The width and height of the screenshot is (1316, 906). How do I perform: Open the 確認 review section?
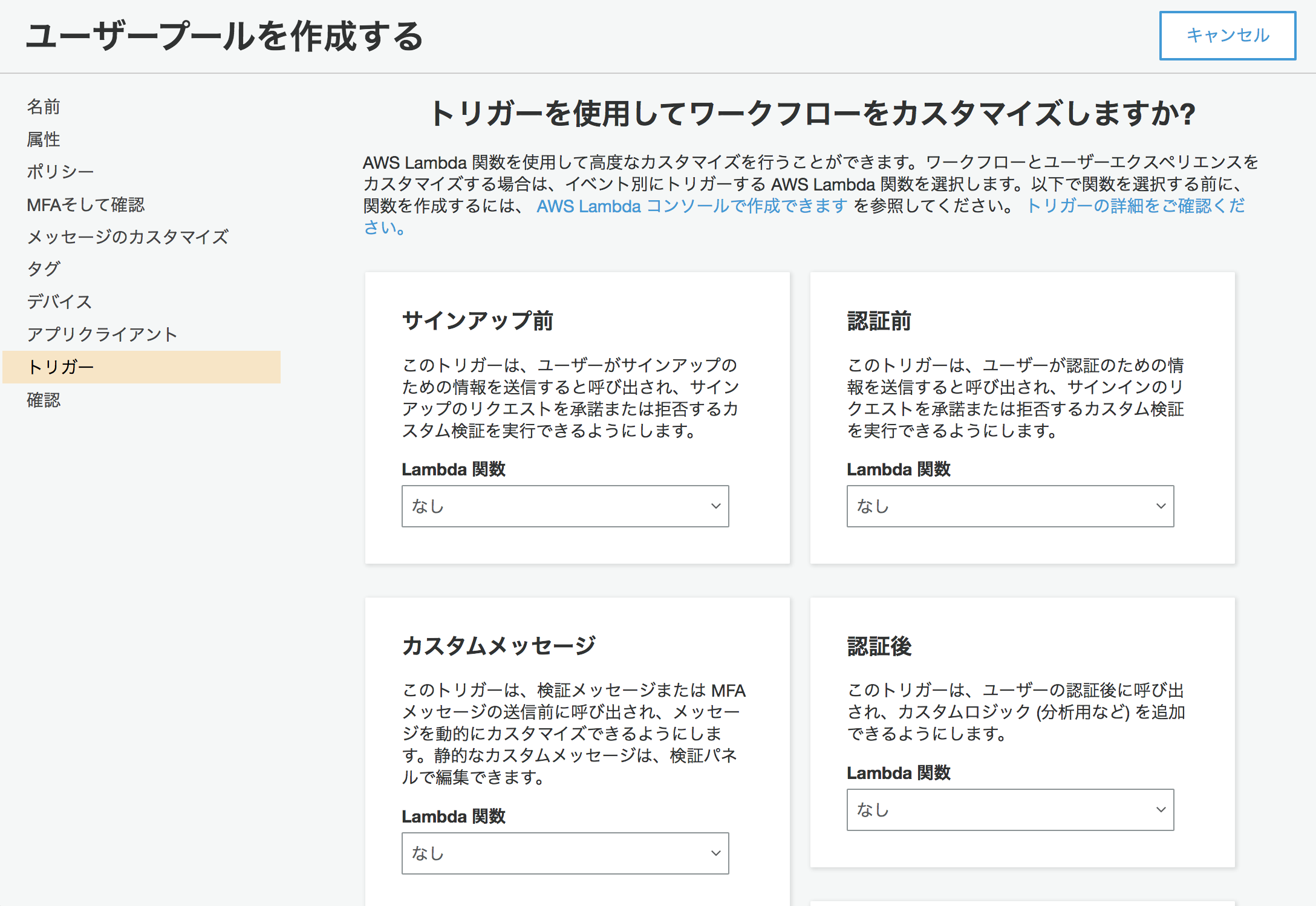click(43, 400)
